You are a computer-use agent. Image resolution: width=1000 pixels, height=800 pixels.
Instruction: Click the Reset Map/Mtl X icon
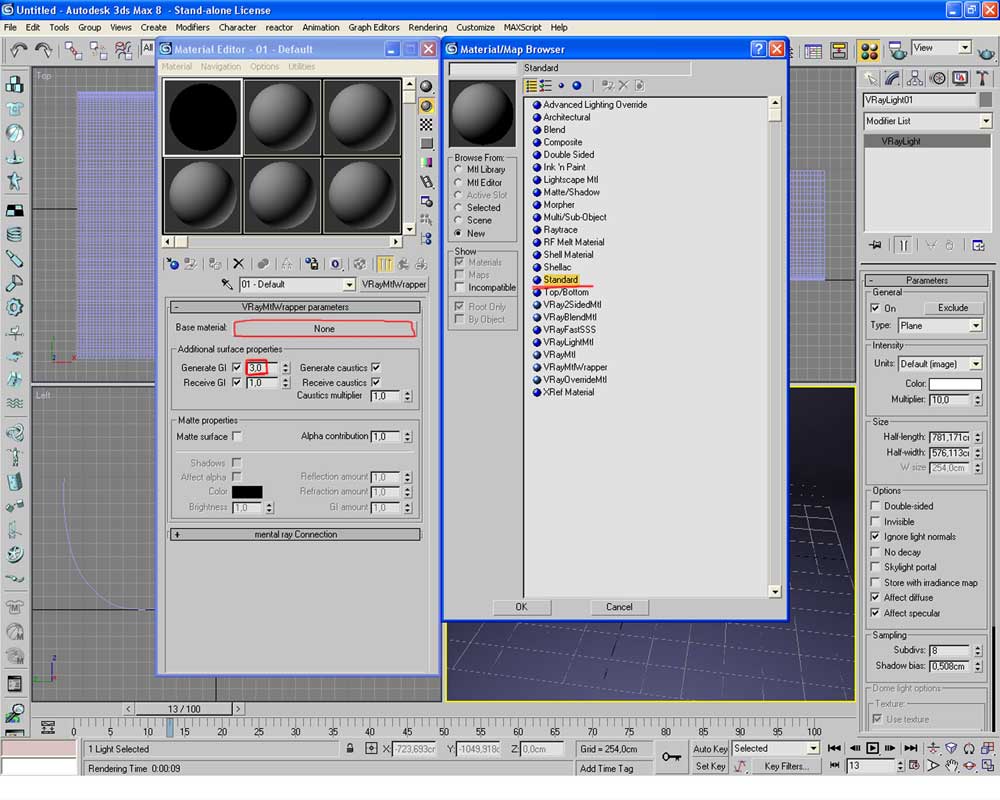tap(238, 264)
